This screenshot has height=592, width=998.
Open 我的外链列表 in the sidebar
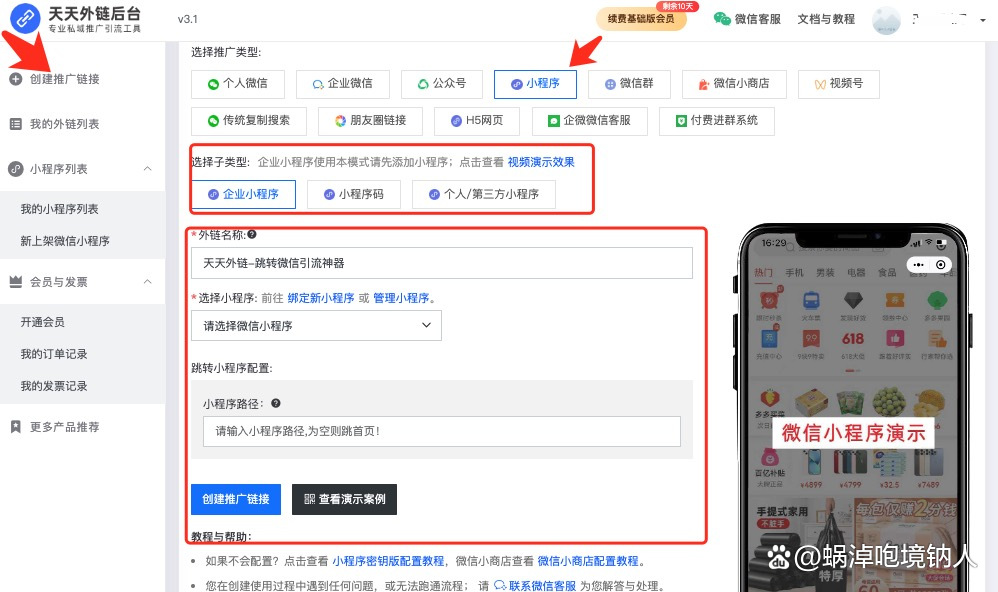pos(64,124)
